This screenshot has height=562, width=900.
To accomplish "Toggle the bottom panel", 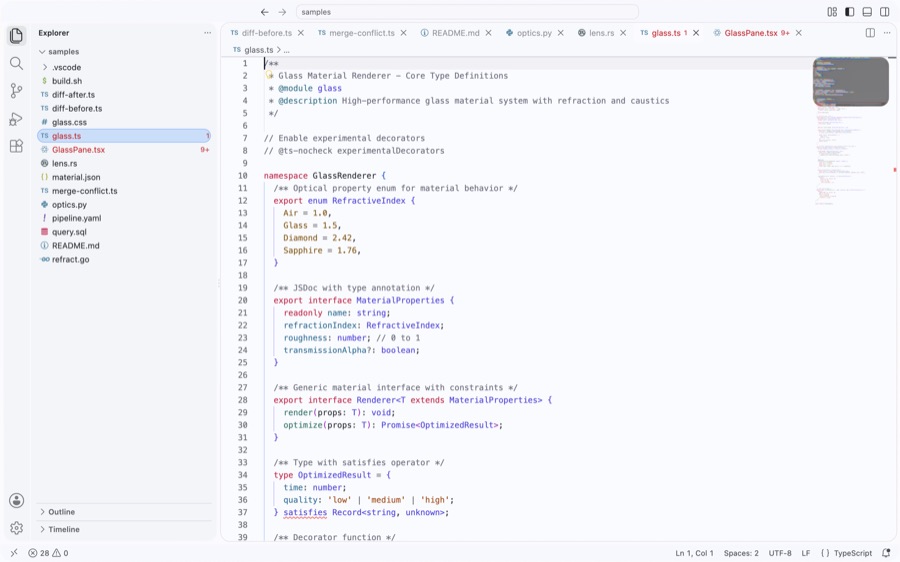I will [x=867, y=11].
